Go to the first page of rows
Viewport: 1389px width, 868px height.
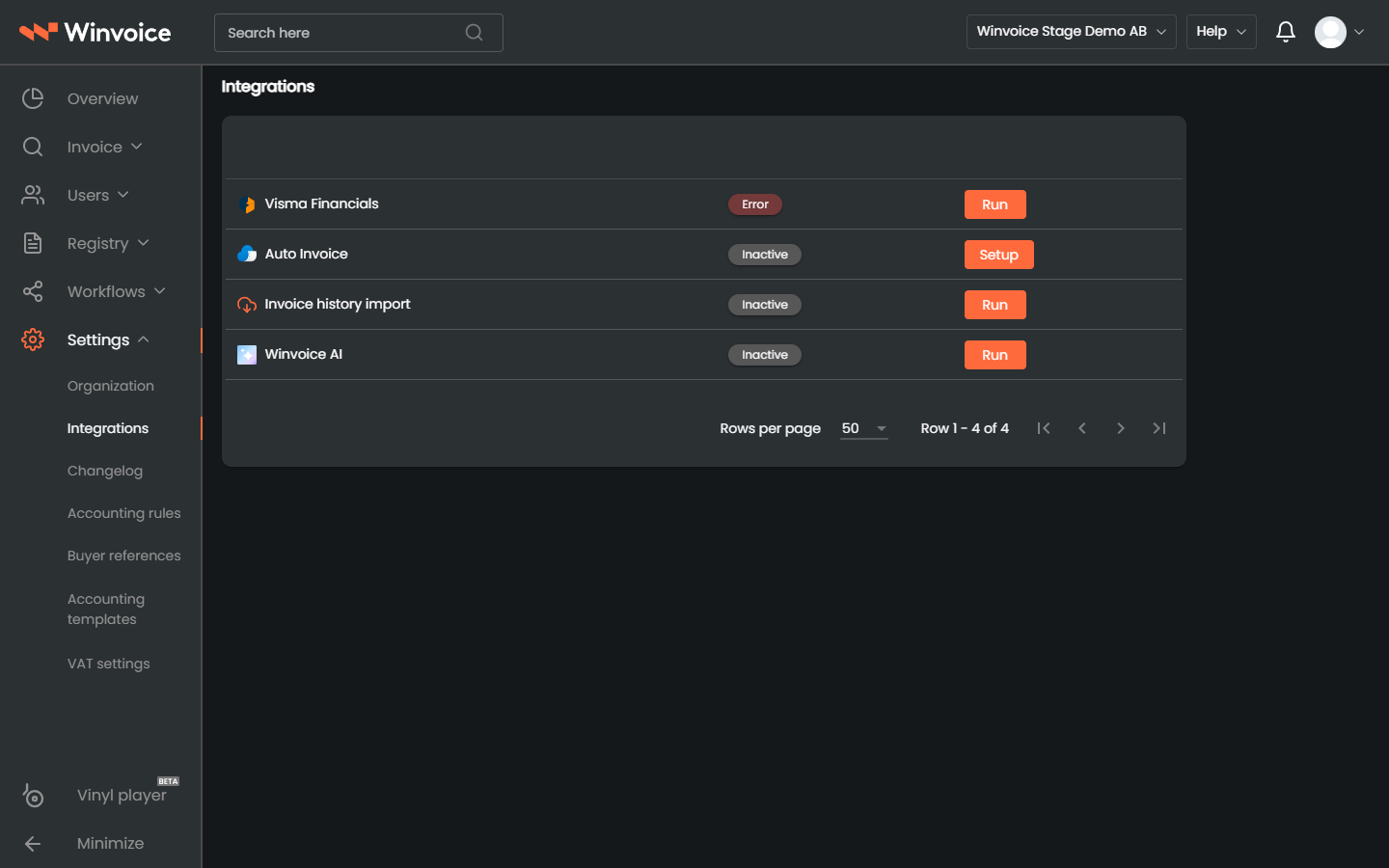pos(1044,428)
